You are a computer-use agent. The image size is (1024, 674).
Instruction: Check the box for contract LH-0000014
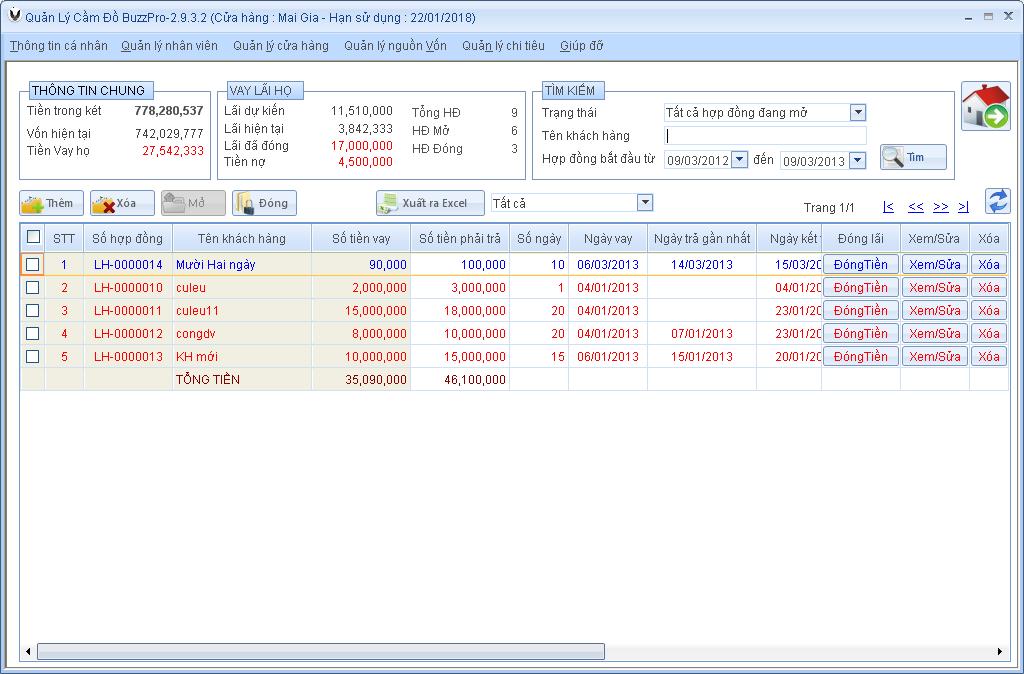(33, 265)
